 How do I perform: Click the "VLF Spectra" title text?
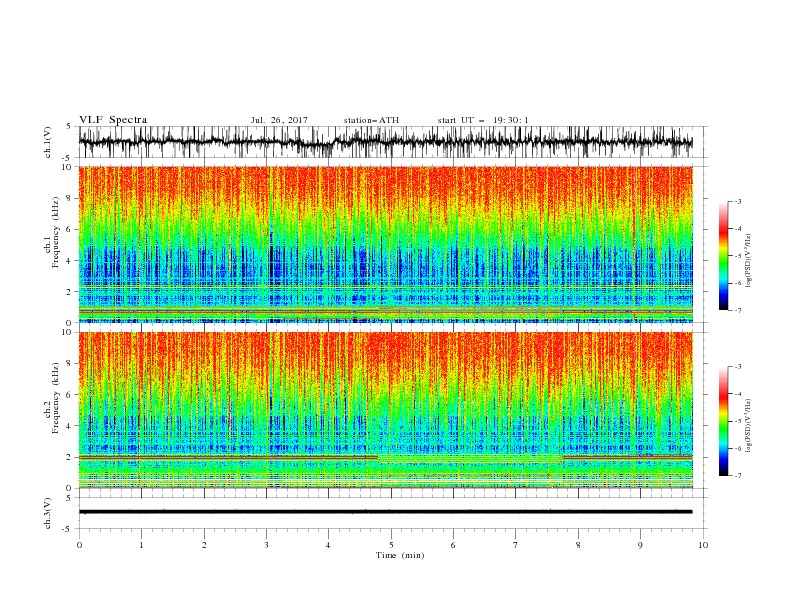point(113,120)
